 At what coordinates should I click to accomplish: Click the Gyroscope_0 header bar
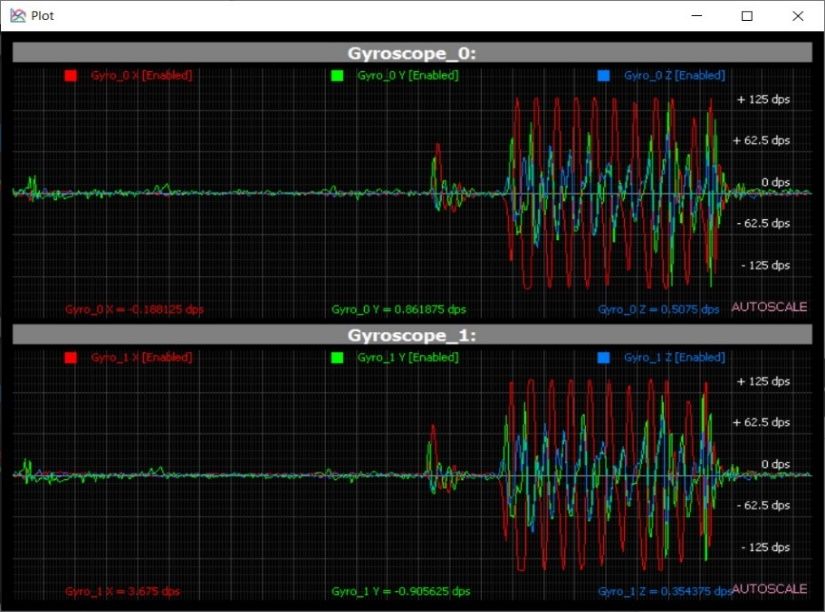[412, 53]
